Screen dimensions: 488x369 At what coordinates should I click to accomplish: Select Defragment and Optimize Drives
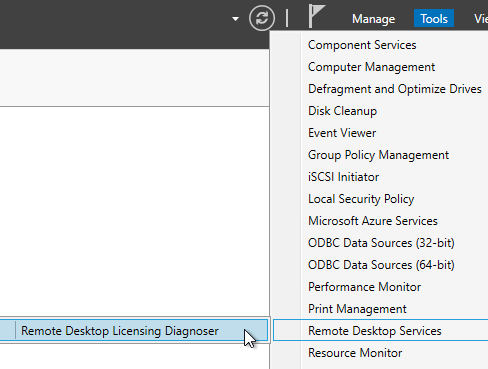(395, 89)
